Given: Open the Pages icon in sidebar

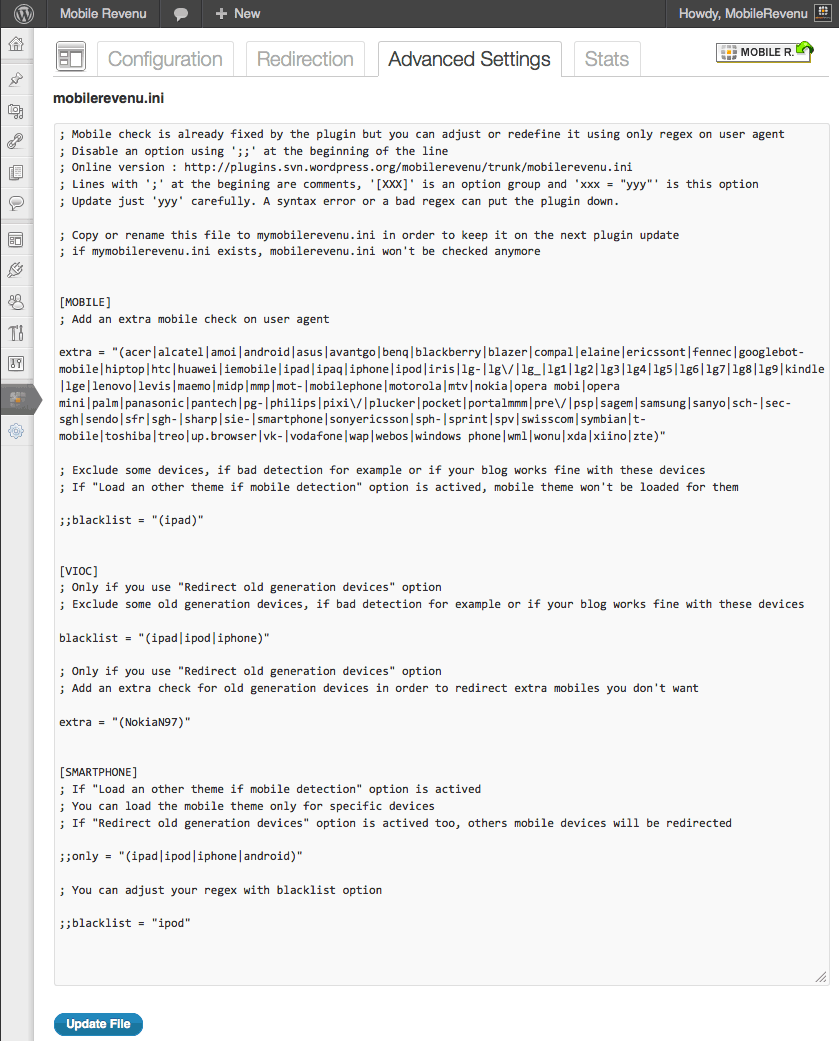Looking at the screenshot, I should [17, 173].
